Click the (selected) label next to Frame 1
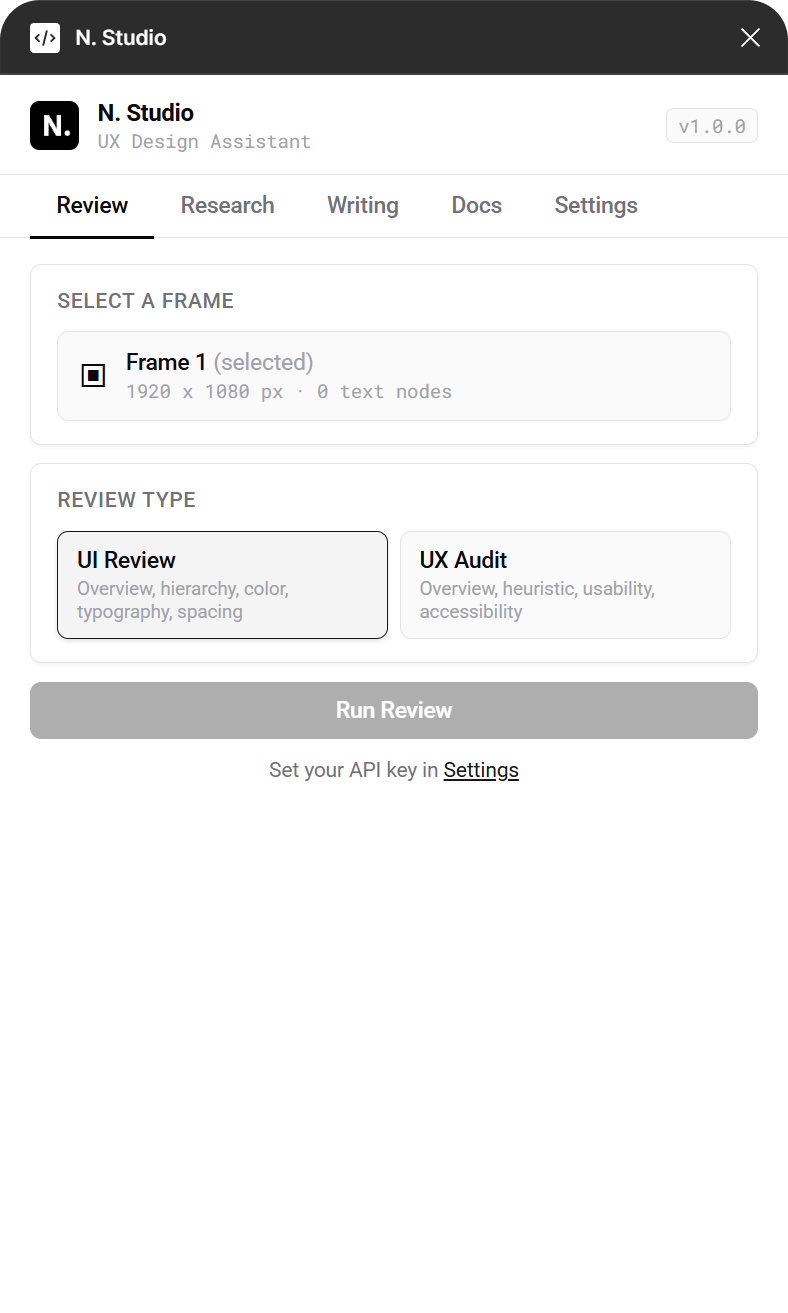The width and height of the screenshot is (788, 1313). [263, 361]
